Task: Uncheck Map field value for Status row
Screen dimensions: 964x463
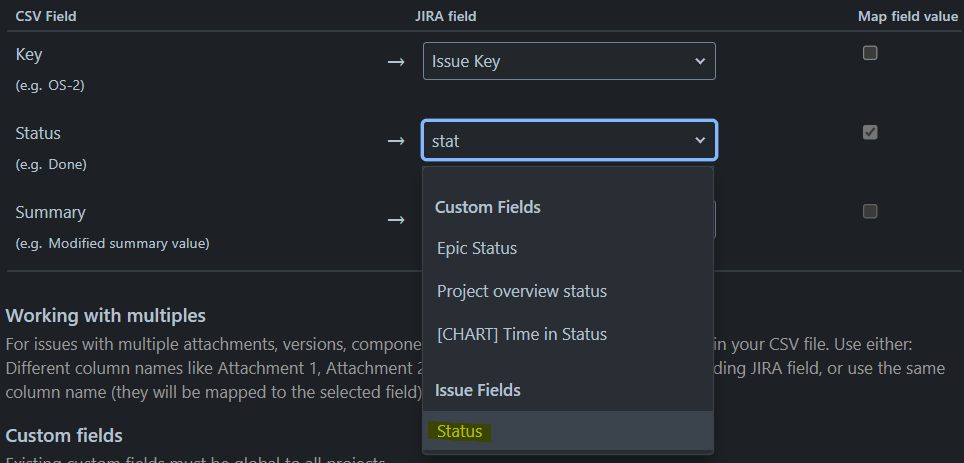Action: point(870,132)
